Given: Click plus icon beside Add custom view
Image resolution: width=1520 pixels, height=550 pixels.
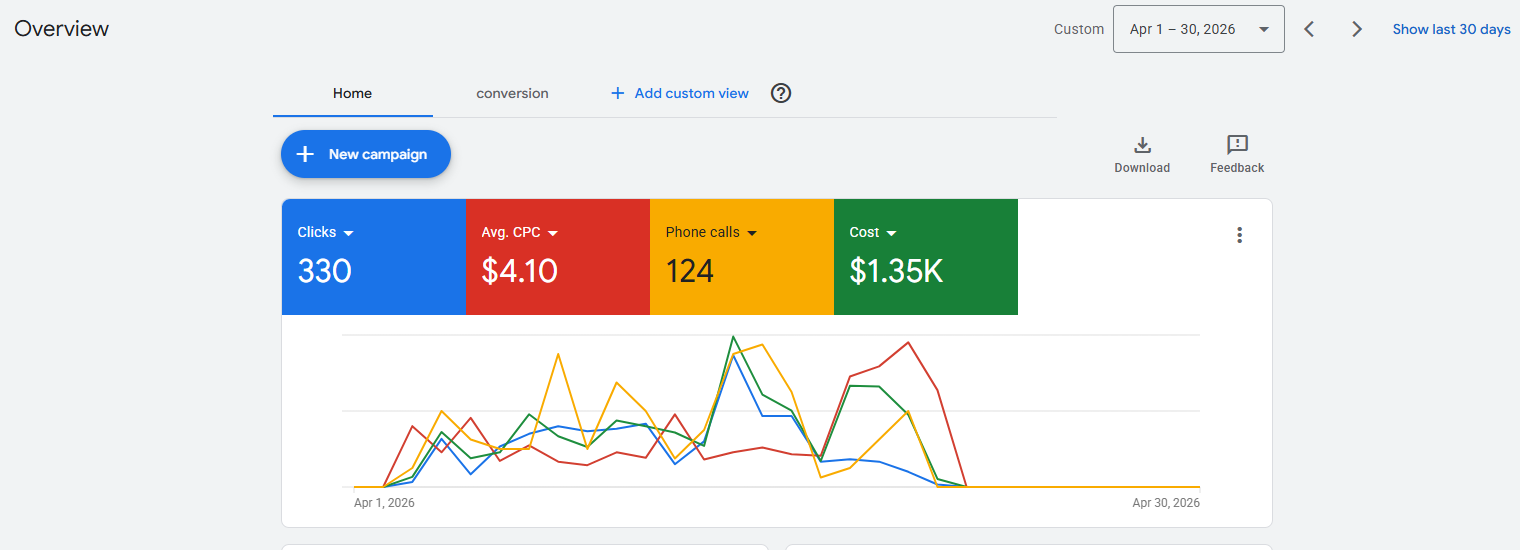Looking at the screenshot, I should (x=617, y=93).
